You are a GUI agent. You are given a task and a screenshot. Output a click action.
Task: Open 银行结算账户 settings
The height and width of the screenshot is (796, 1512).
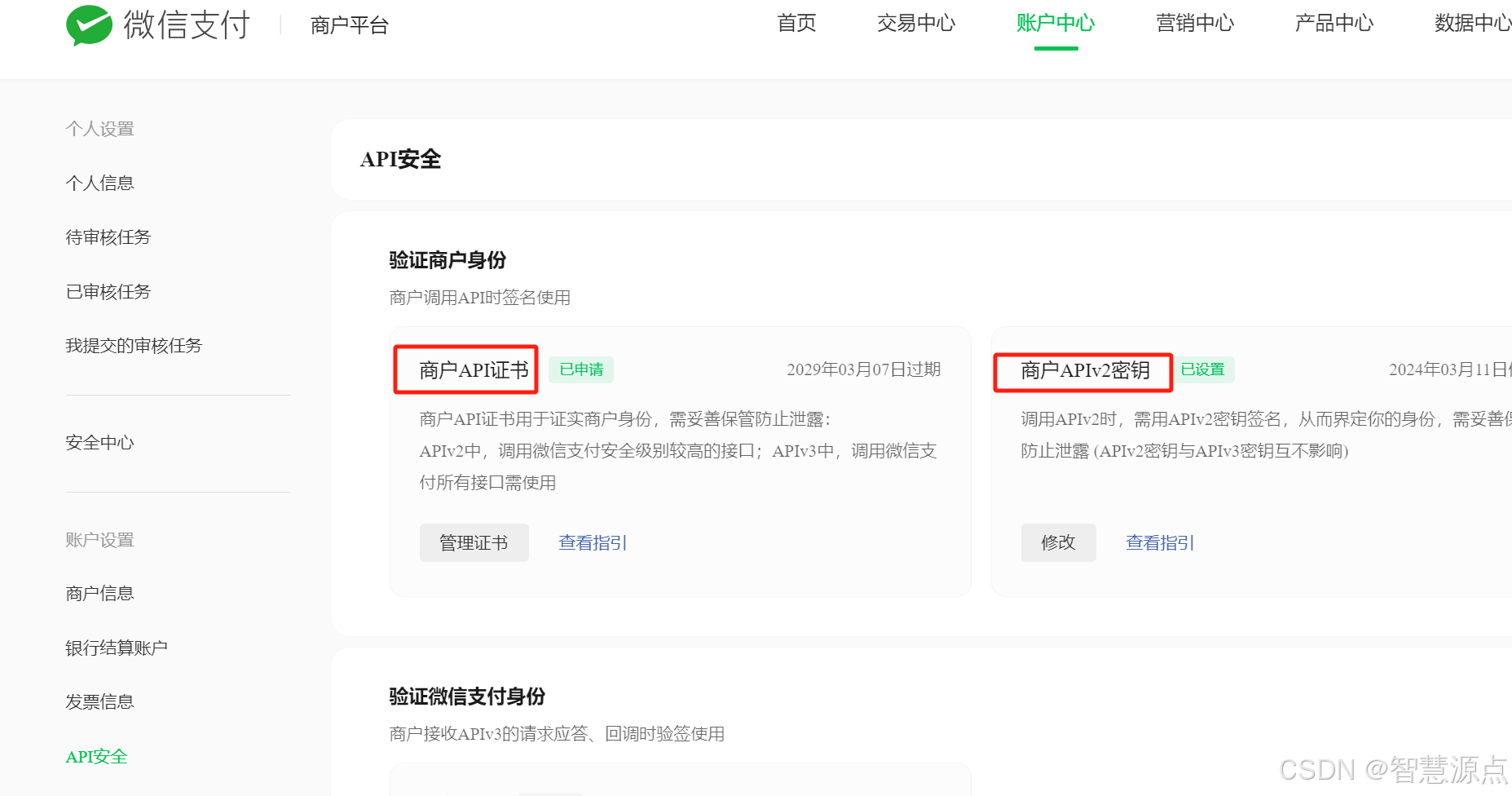click(117, 647)
